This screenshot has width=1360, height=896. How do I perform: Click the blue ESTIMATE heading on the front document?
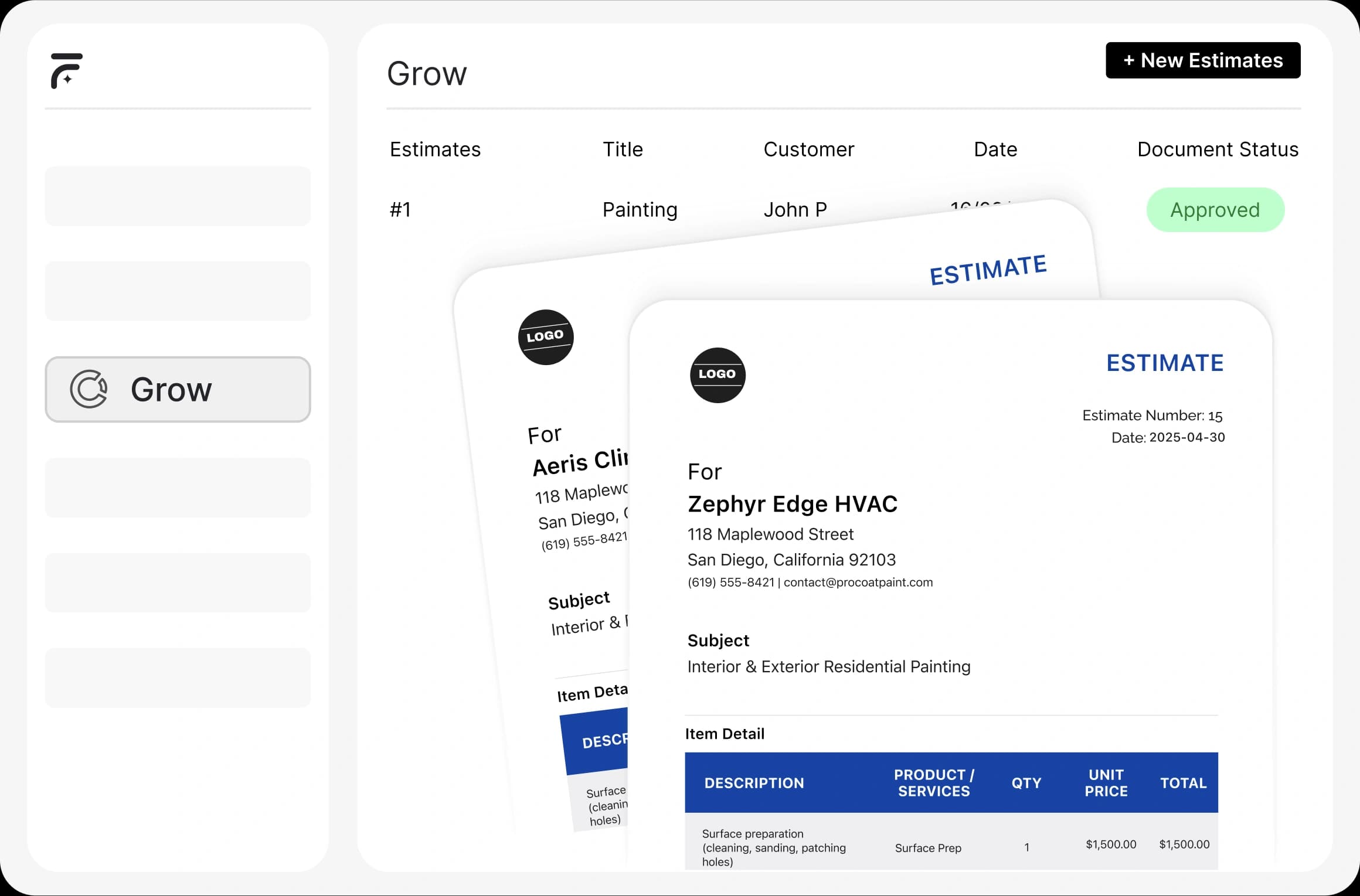click(1164, 363)
